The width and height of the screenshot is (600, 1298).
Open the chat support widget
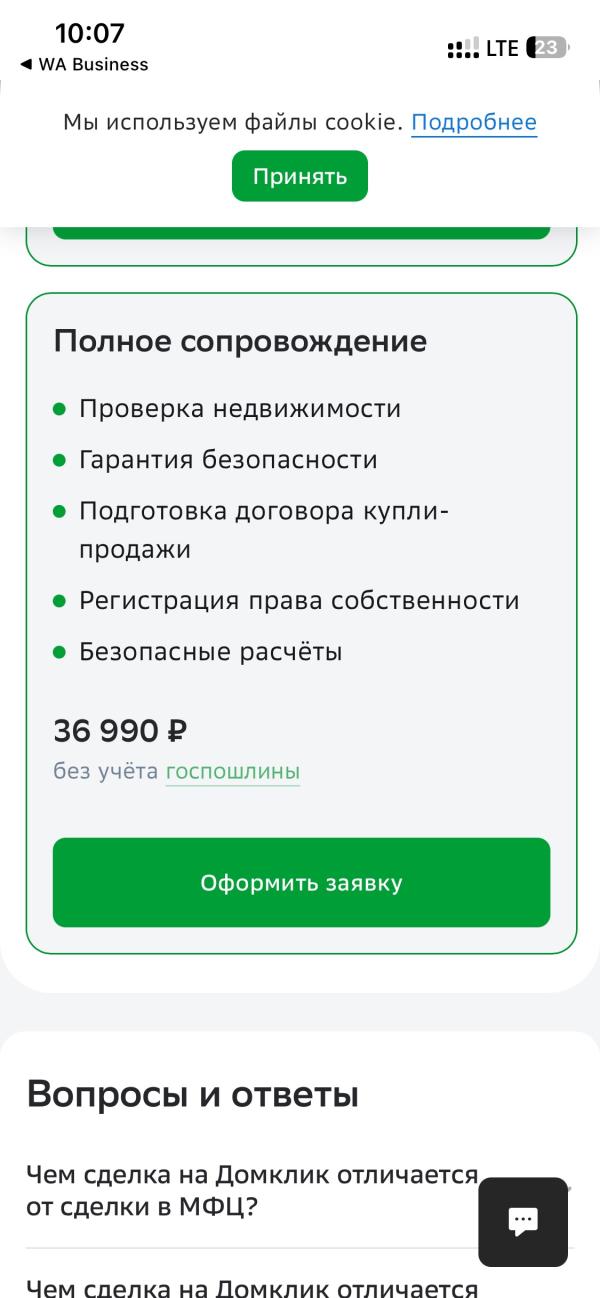522,1221
